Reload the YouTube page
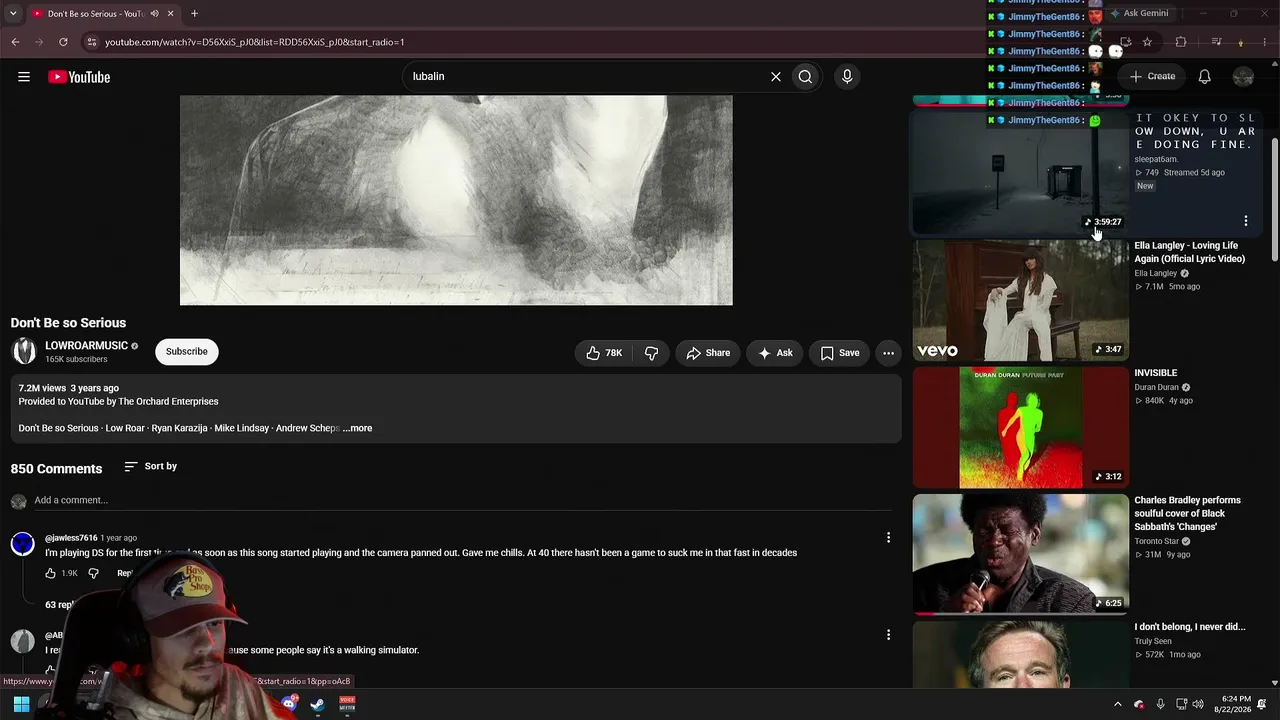This screenshot has height=720, width=1280. click(63, 42)
